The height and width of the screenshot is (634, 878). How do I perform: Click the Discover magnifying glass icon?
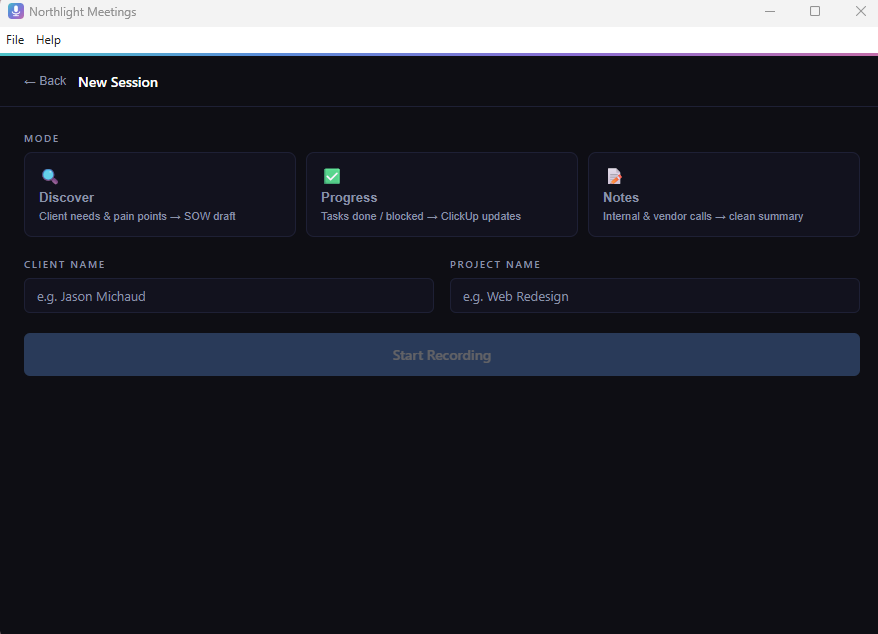click(x=50, y=176)
